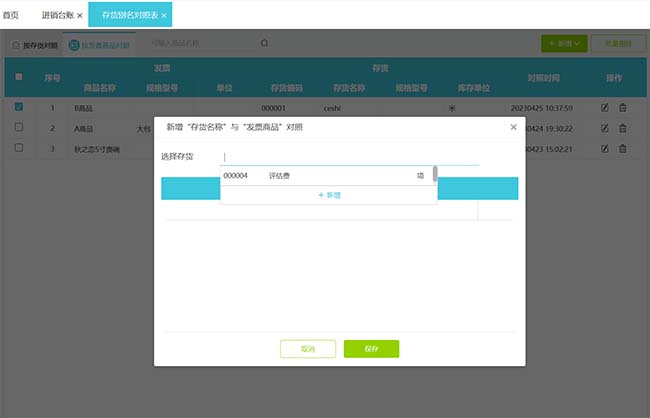Screen dimensions: 650x418
Task: Check the checkbox for row 2
Action: 19,128
